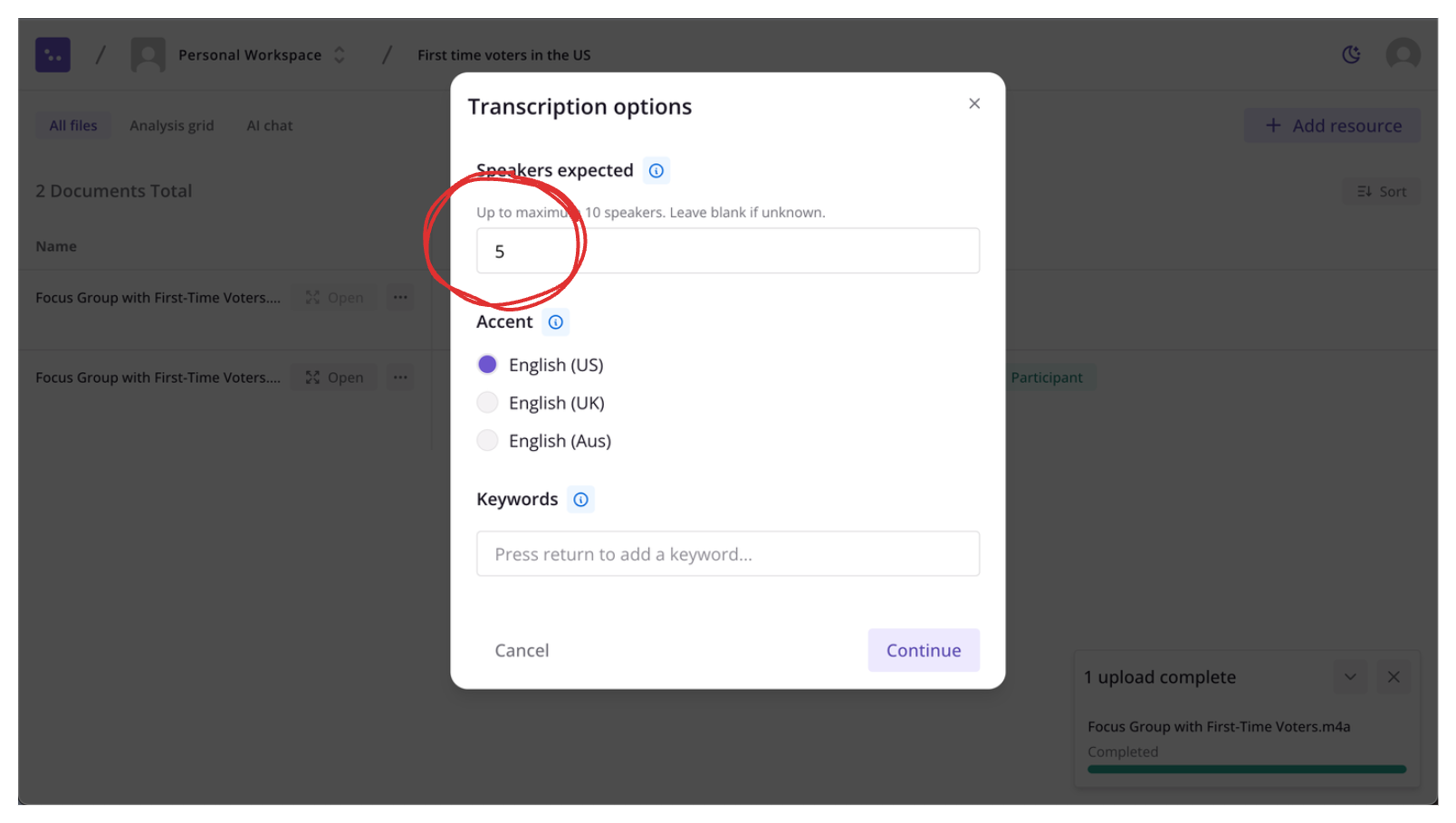Screen dimensions: 1456x823
Task: Close the Transcription options dialog
Action: tap(974, 104)
